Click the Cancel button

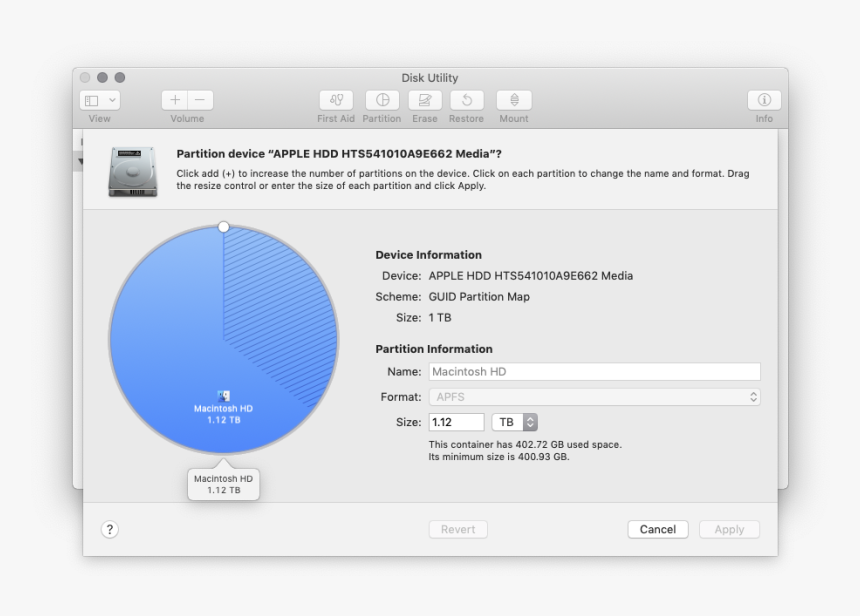(658, 529)
